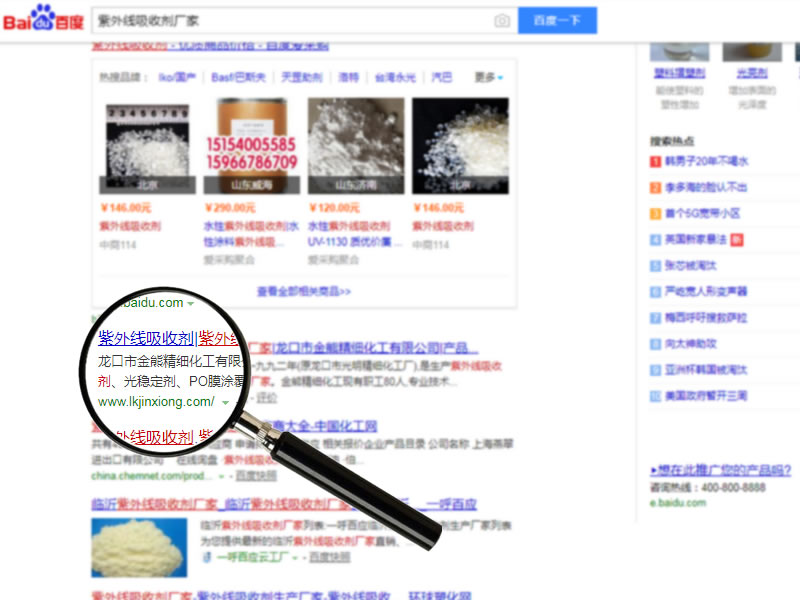Select the lko/国产 brand filter

coord(177,77)
